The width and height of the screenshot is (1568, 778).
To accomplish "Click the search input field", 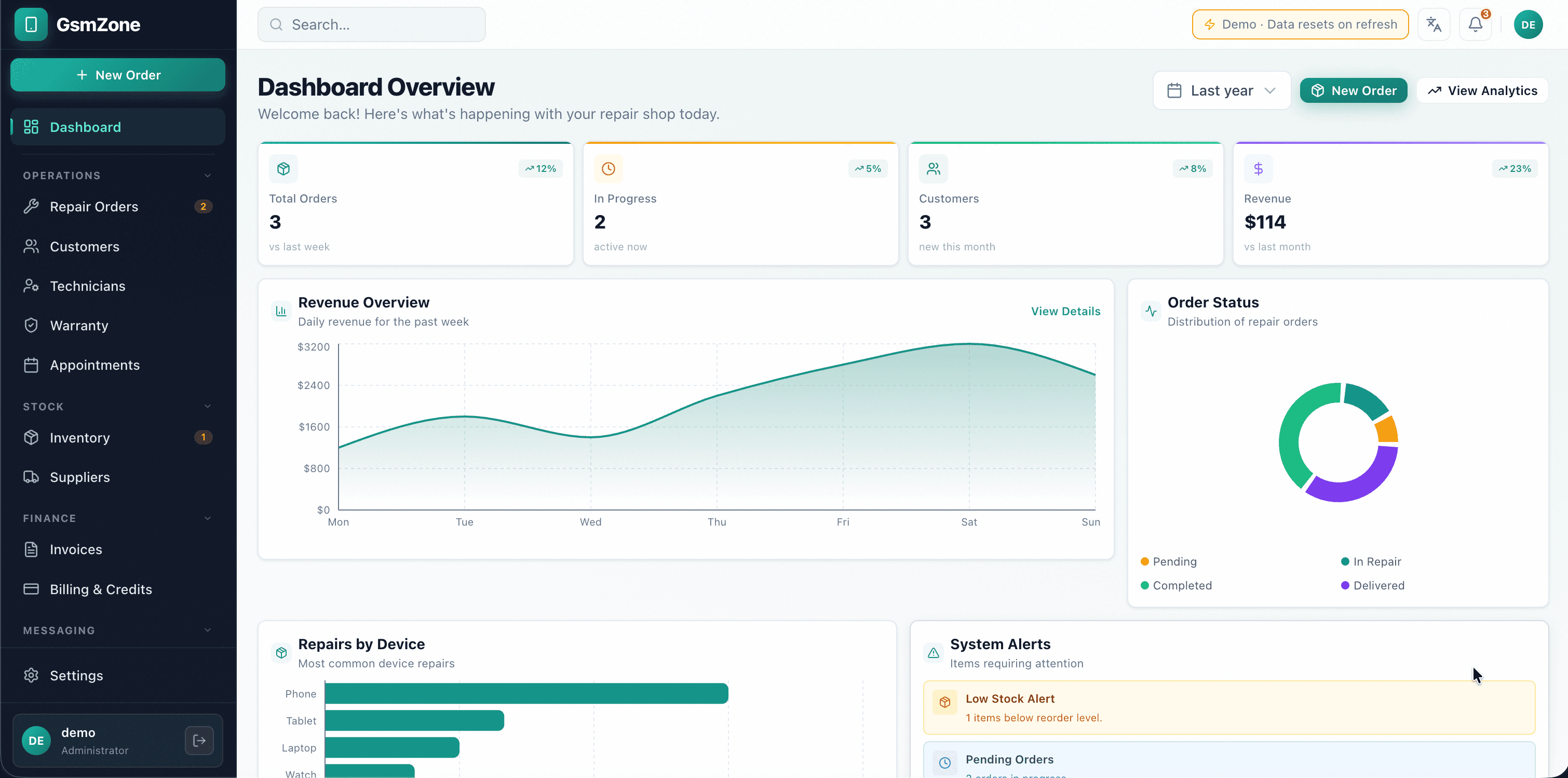I will point(371,24).
